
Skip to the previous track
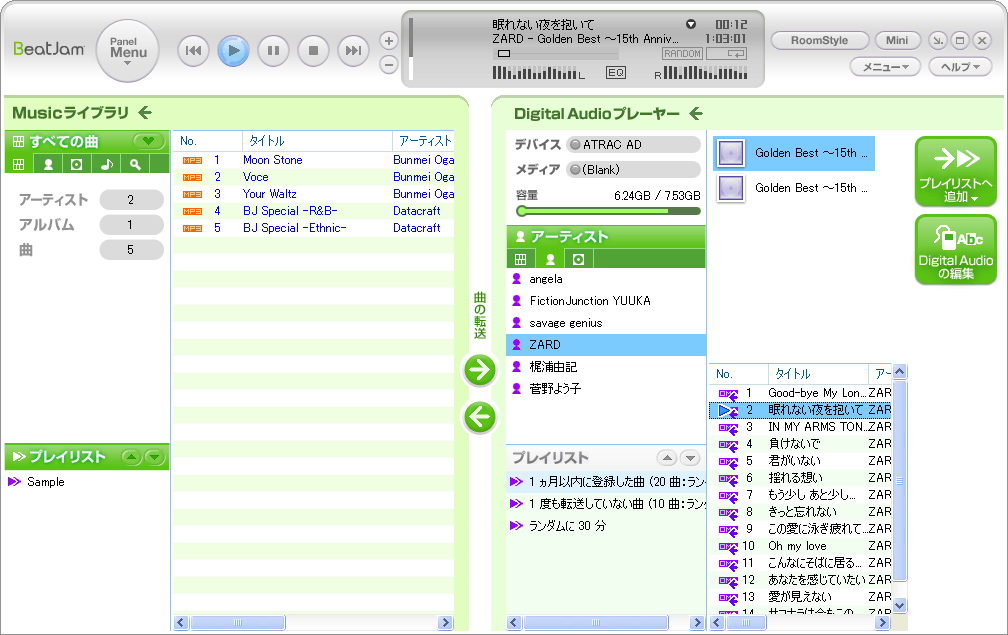(x=193, y=51)
